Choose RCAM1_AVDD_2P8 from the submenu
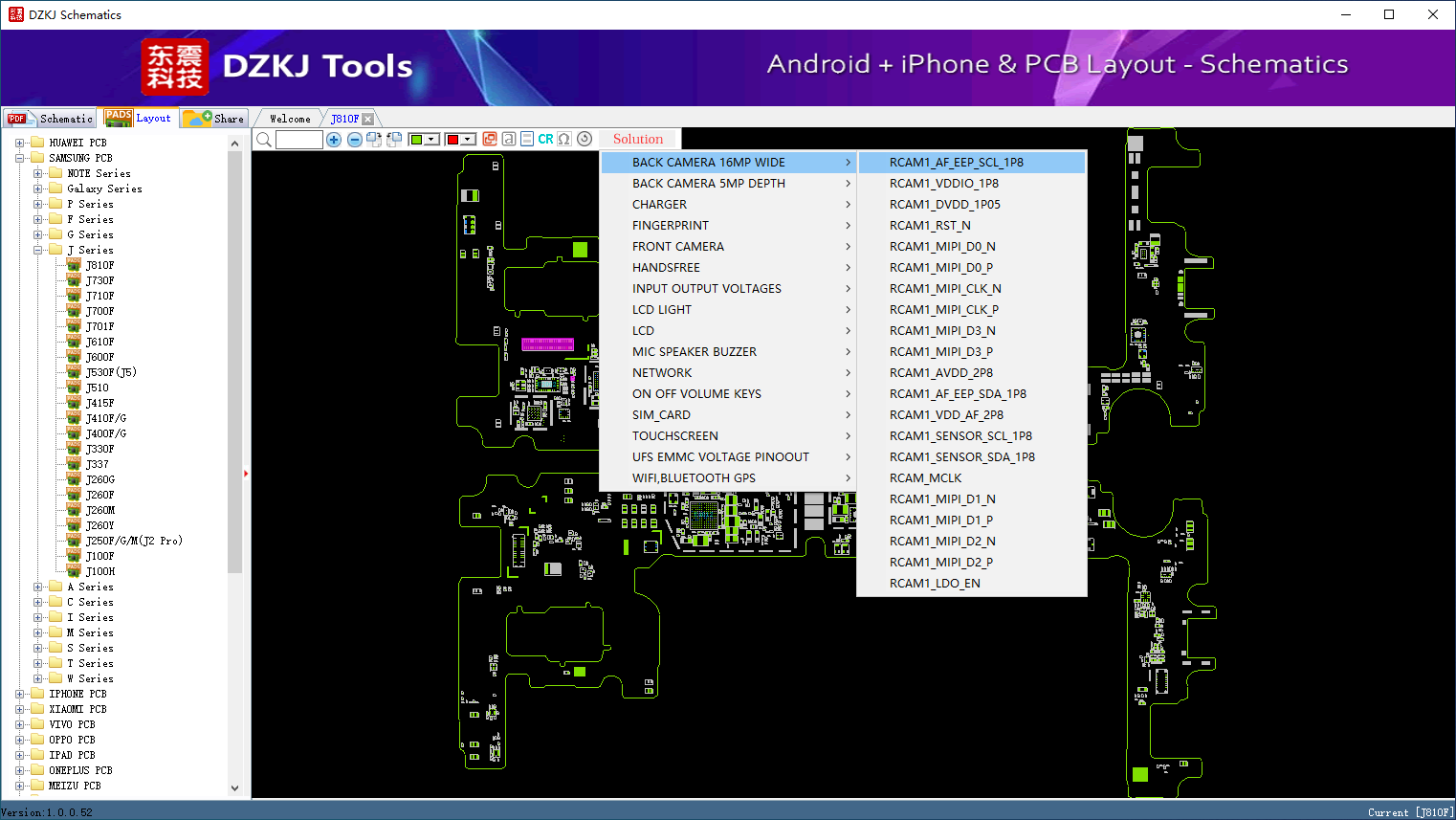The image size is (1456, 820). click(x=972, y=373)
